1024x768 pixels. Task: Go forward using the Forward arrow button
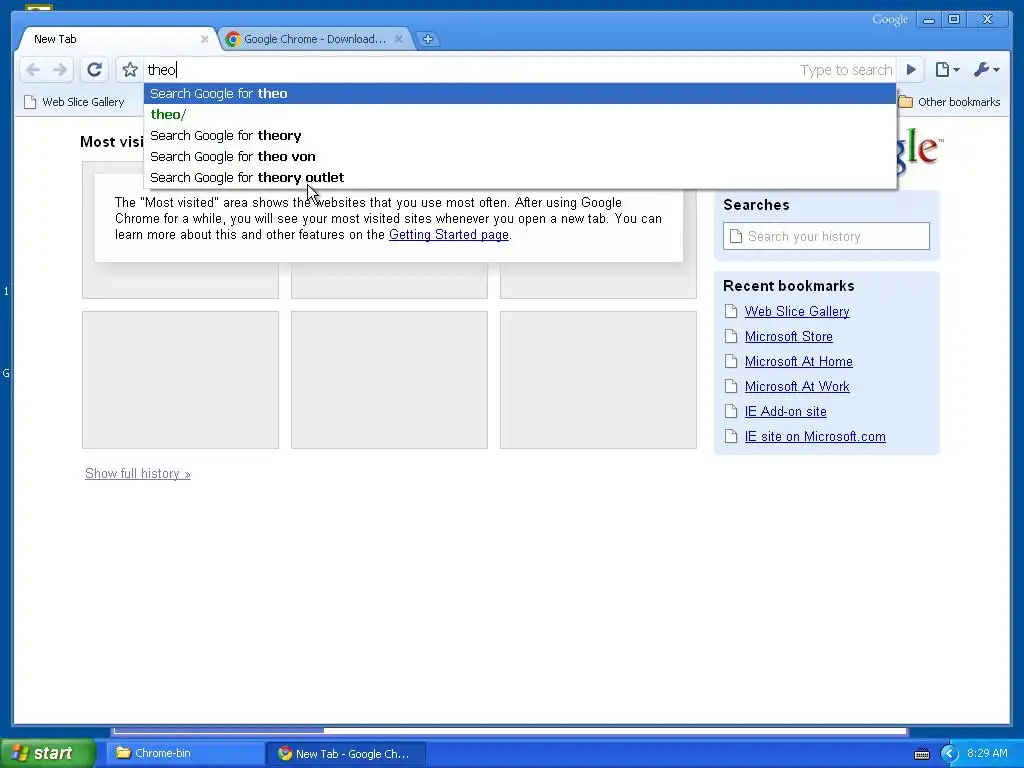60,69
